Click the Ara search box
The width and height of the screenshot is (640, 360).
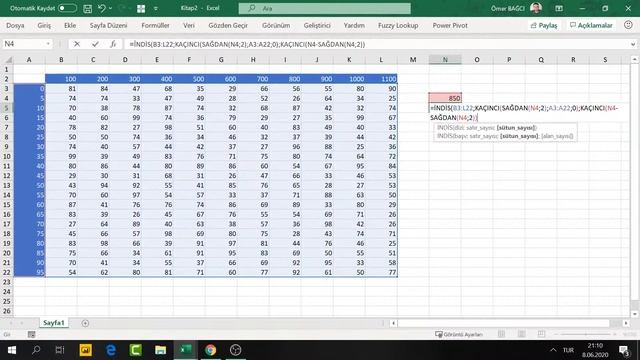pos(324,8)
